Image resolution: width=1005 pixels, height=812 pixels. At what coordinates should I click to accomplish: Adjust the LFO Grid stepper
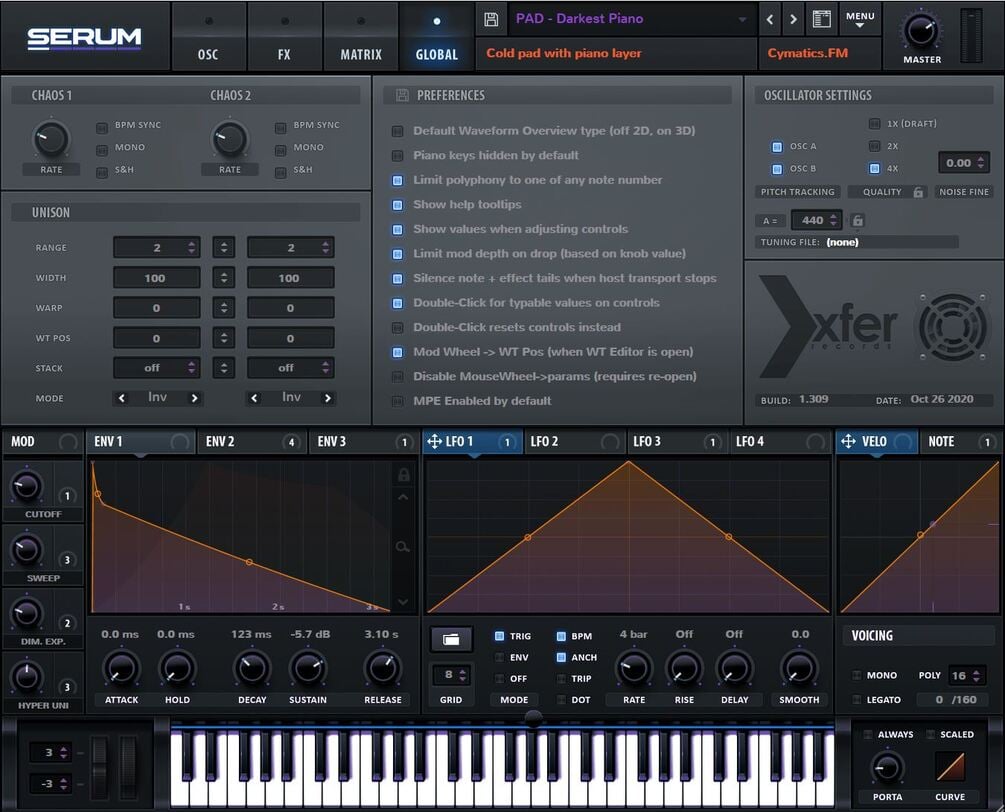pyautogui.click(x=463, y=675)
